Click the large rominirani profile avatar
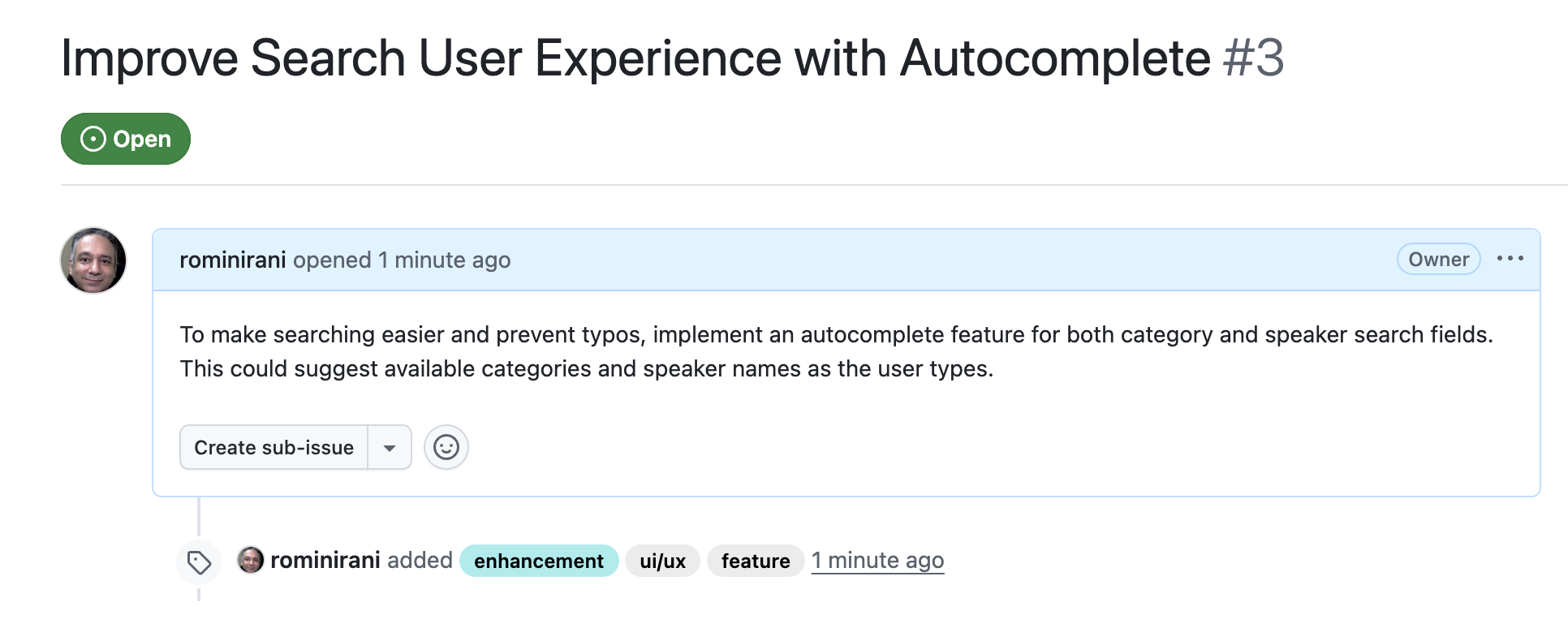1568x628 pixels. [94, 260]
